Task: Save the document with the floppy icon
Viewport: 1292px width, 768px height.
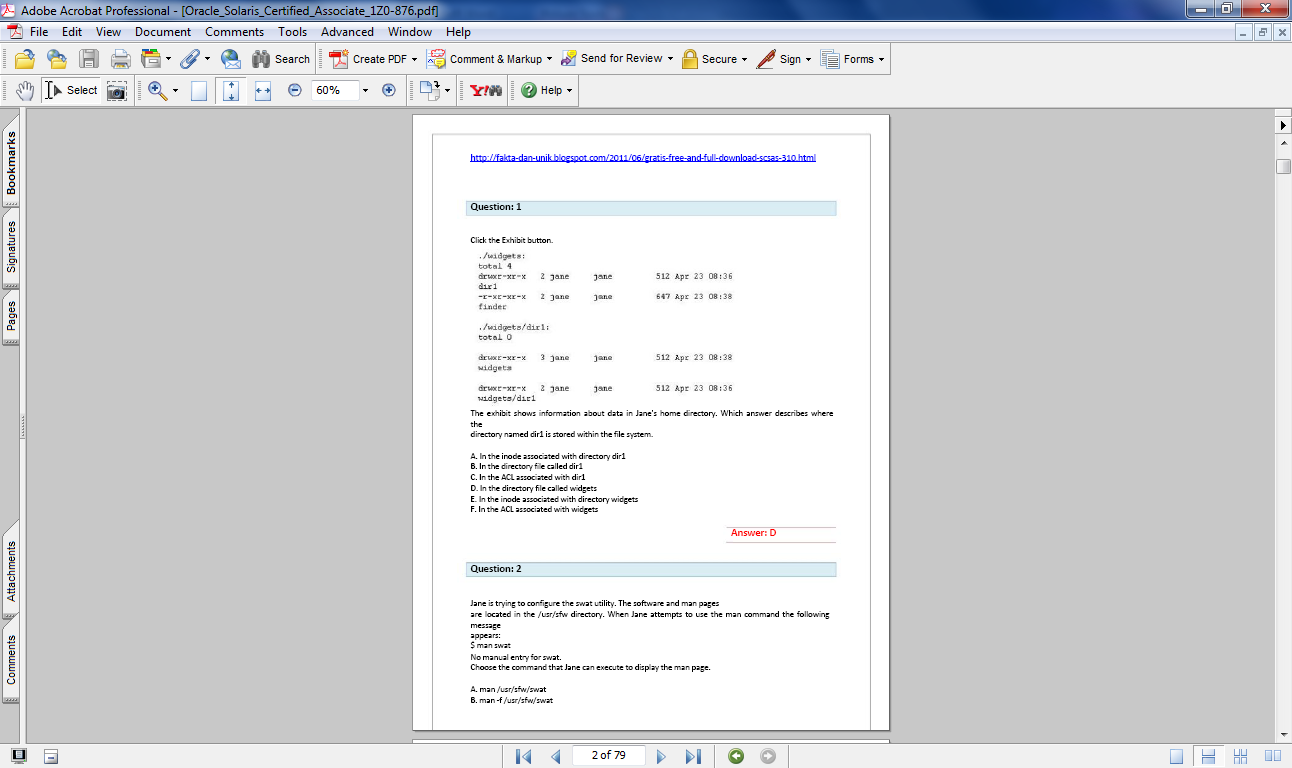Action: click(x=89, y=59)
